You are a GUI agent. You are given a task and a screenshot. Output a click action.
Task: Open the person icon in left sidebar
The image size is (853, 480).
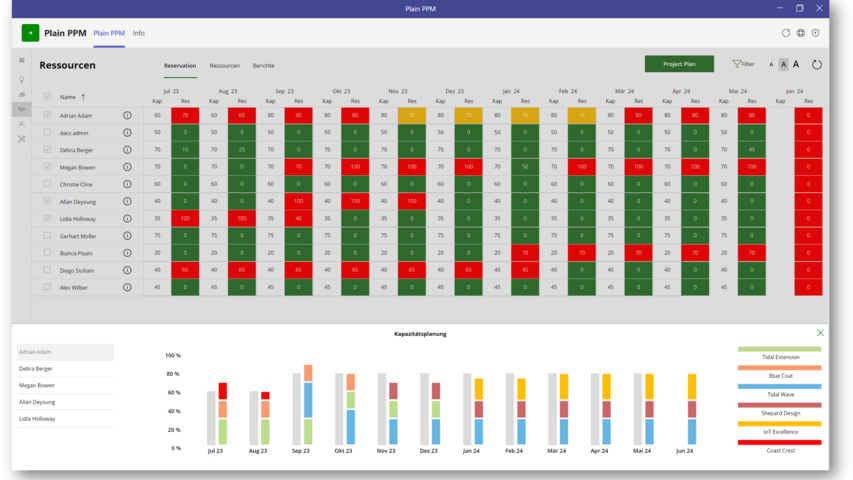point(21,124)
